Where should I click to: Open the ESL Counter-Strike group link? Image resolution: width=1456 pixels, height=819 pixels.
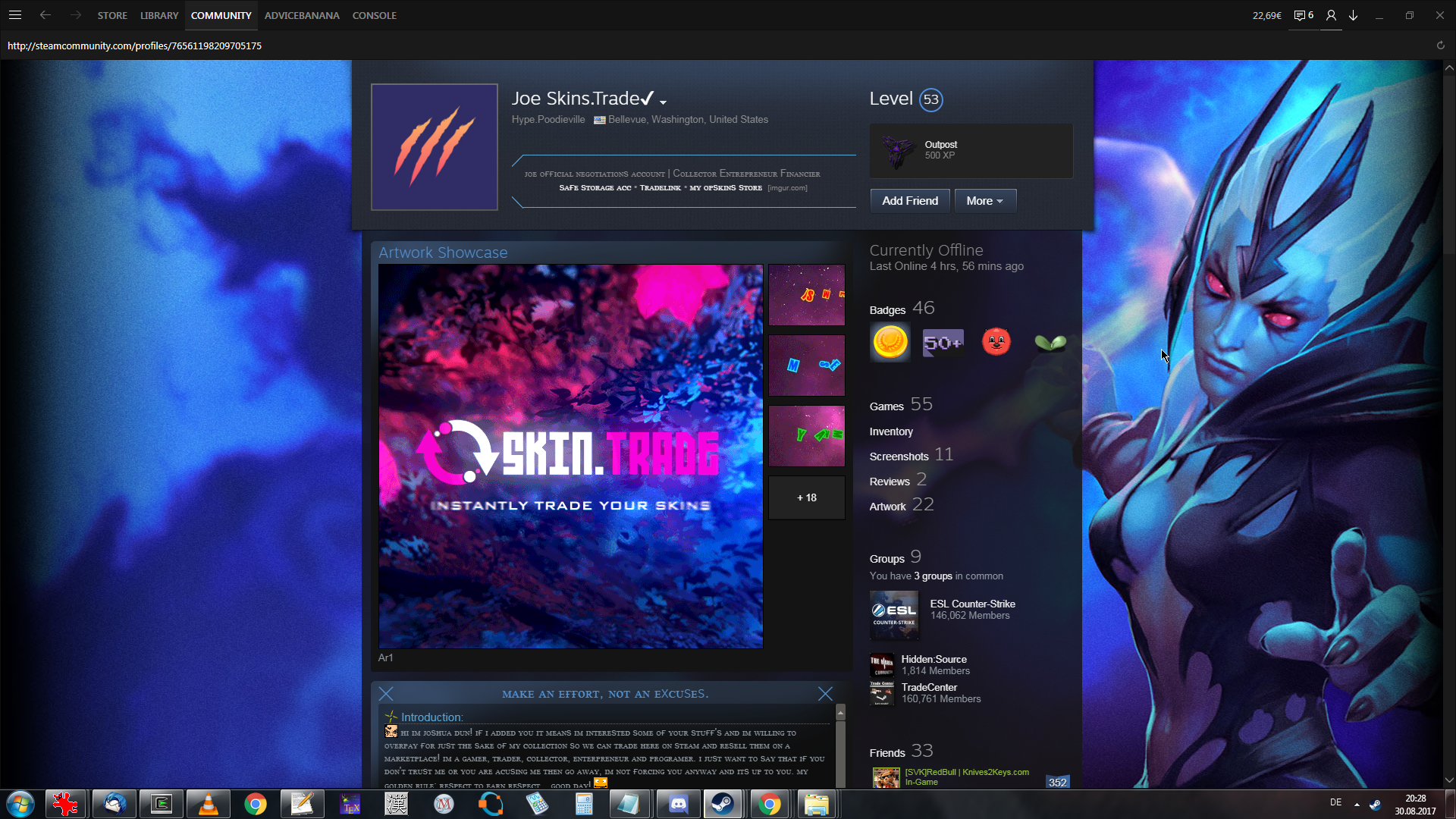point(972,604)
